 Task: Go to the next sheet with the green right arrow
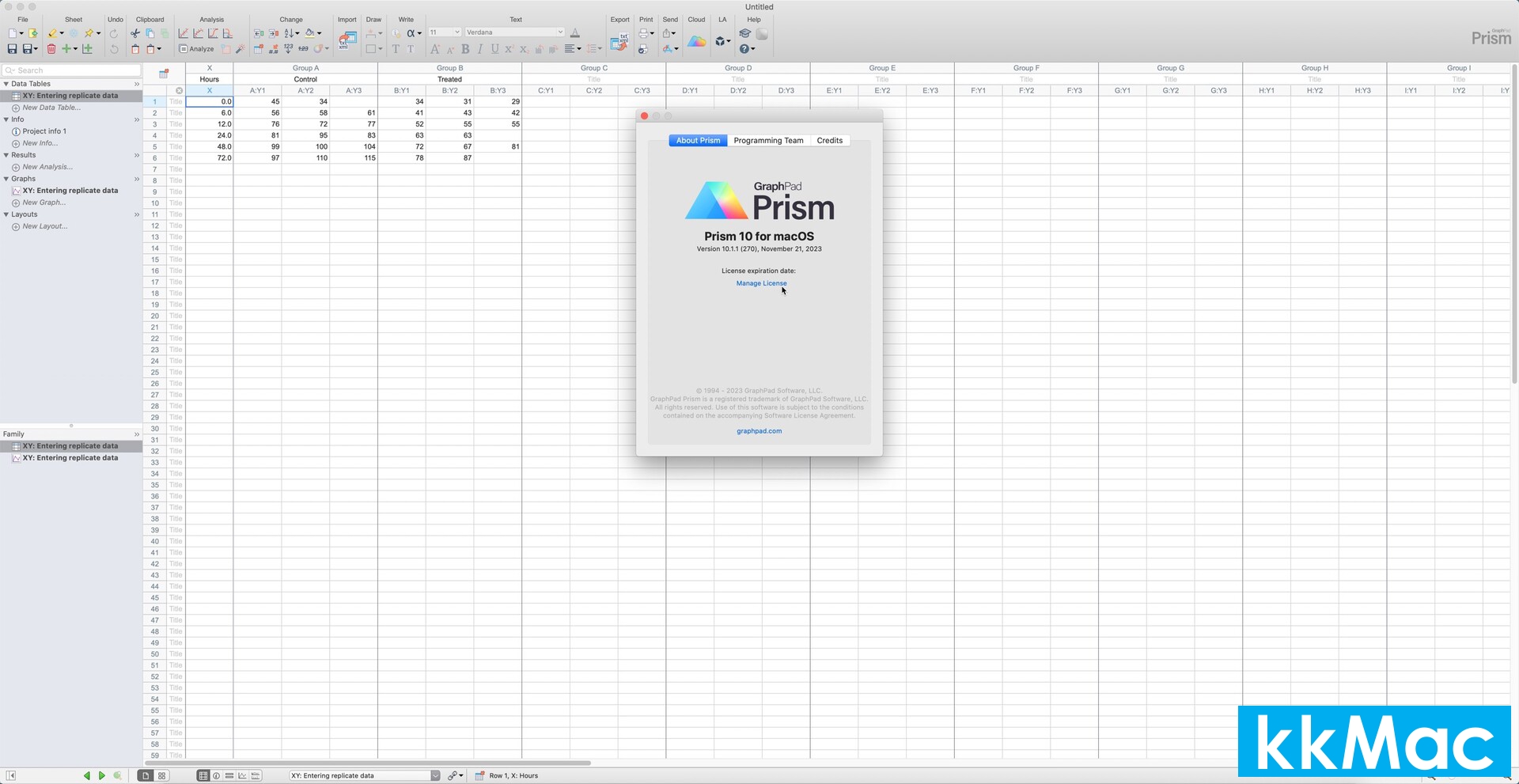[x=101, y=776]
